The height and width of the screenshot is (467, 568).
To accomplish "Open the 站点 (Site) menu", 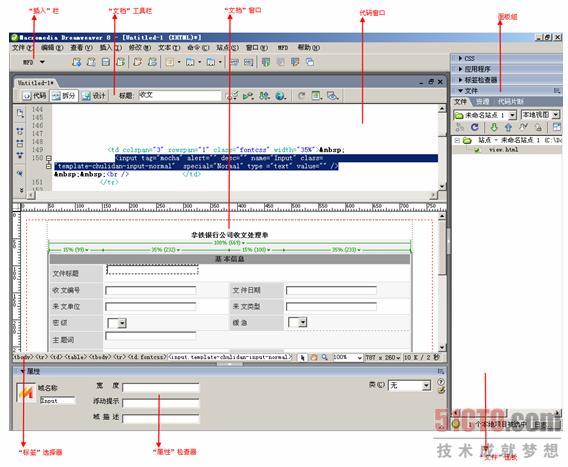I will 227,48.
